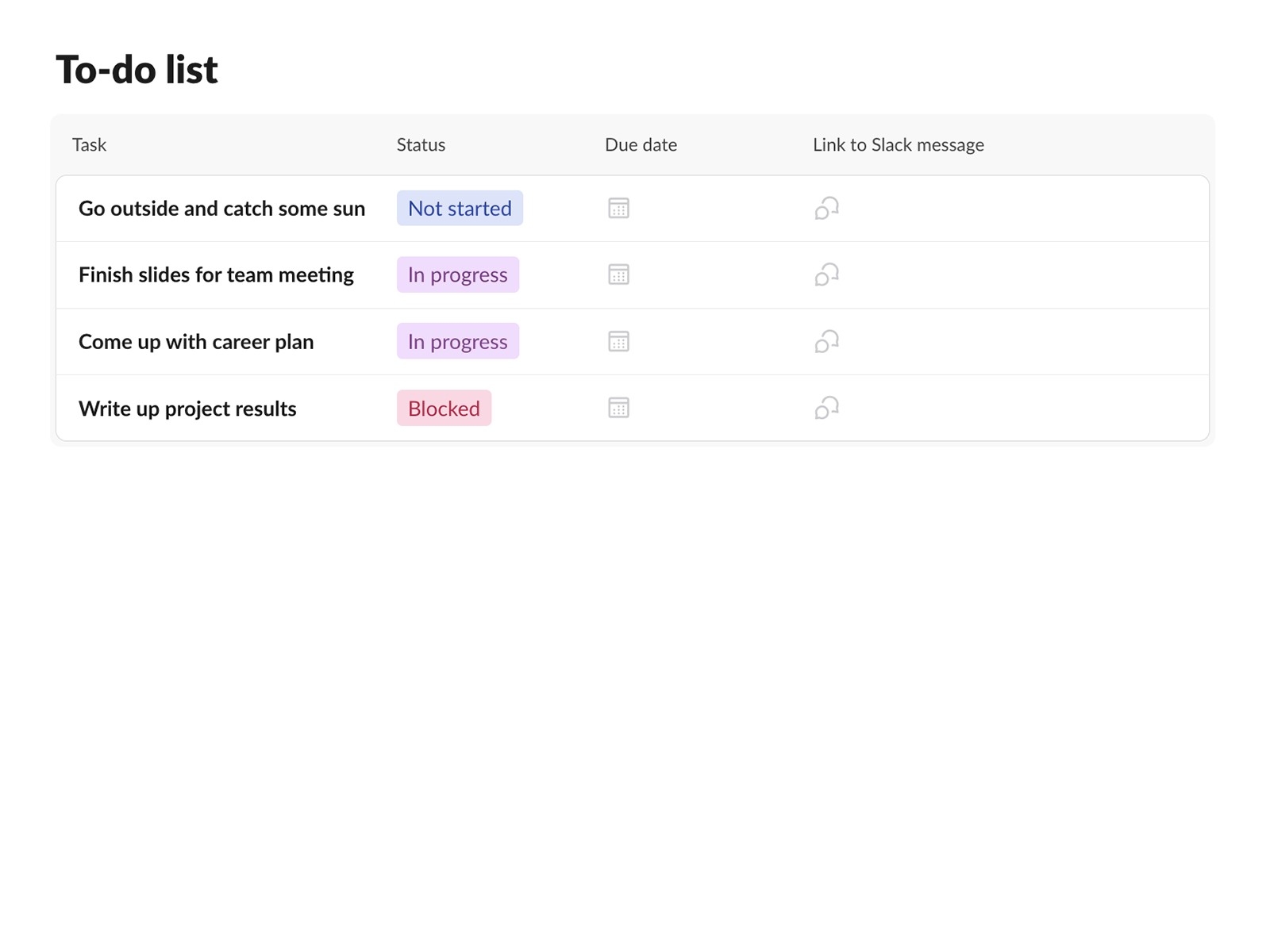Open the calendar icon for 'Come up with career plan'

point(619,341)
